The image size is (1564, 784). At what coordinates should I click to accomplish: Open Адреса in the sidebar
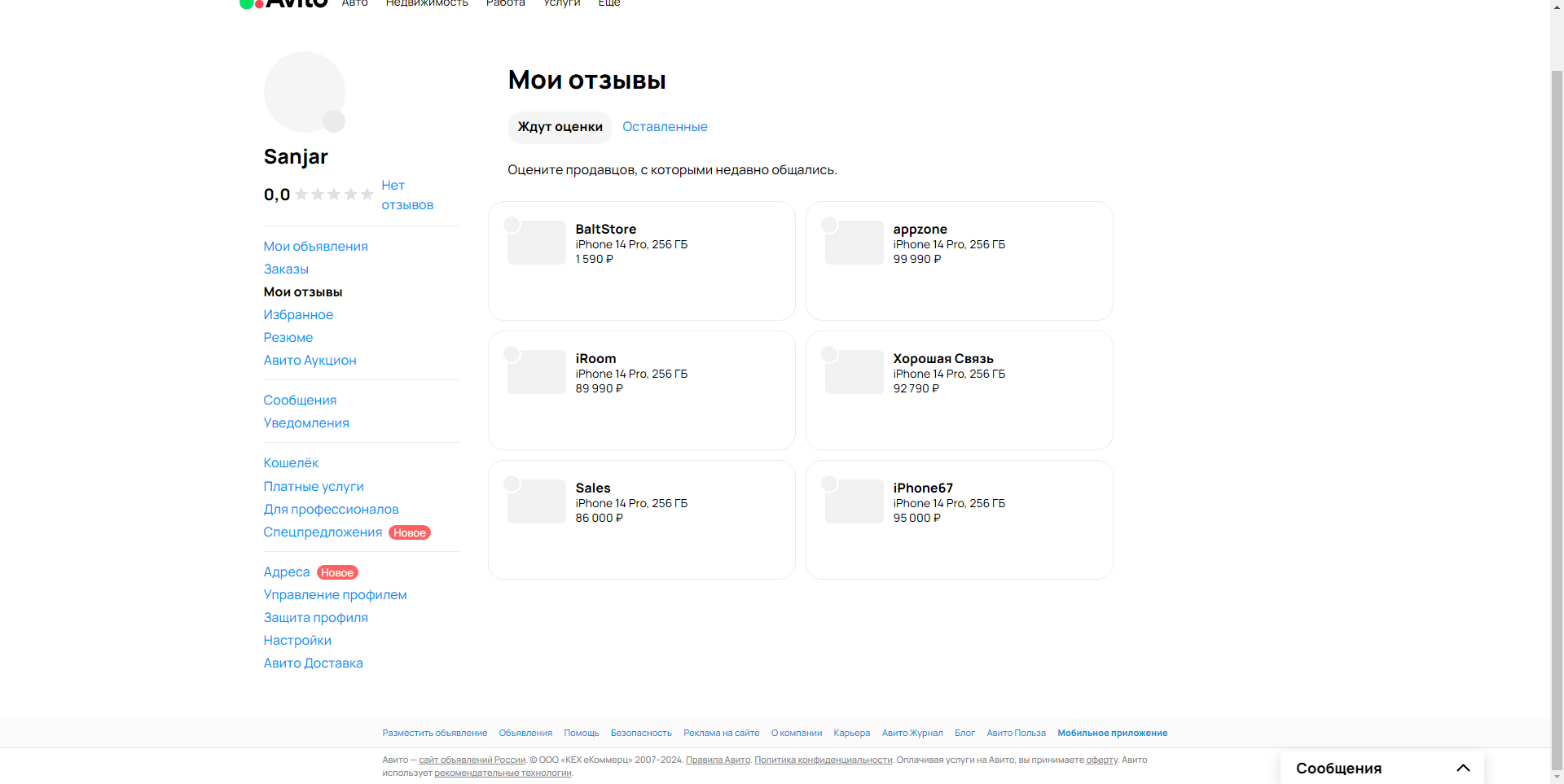point(287,572)
